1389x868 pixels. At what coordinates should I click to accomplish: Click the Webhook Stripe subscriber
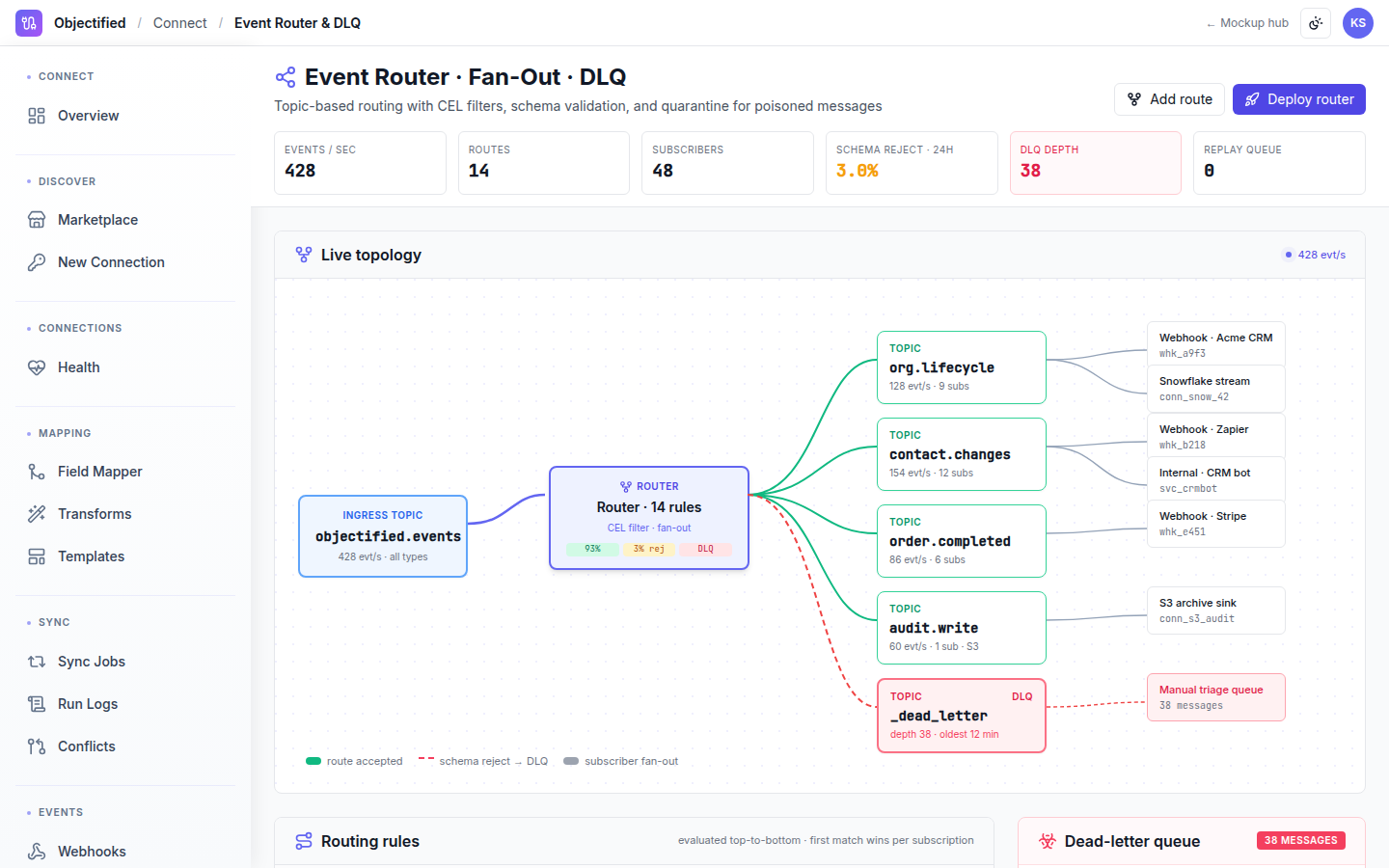point(1216,524)
